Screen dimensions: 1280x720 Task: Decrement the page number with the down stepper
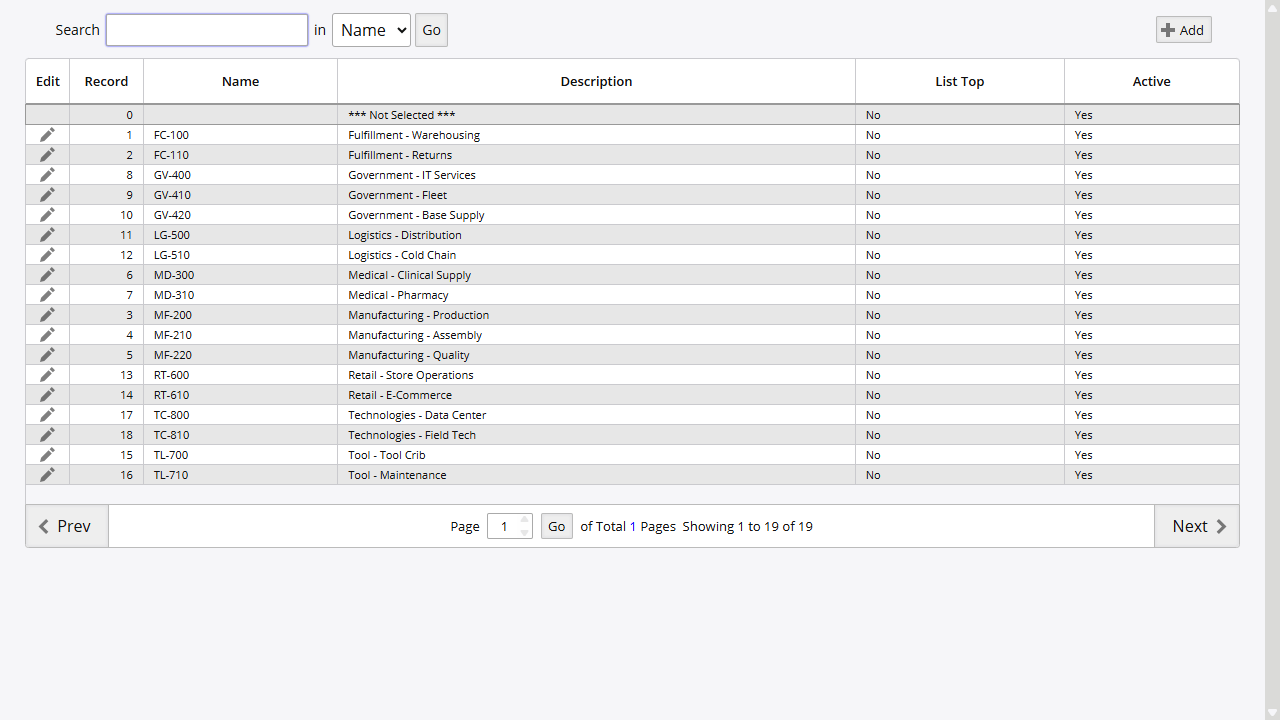click(524, 531)
